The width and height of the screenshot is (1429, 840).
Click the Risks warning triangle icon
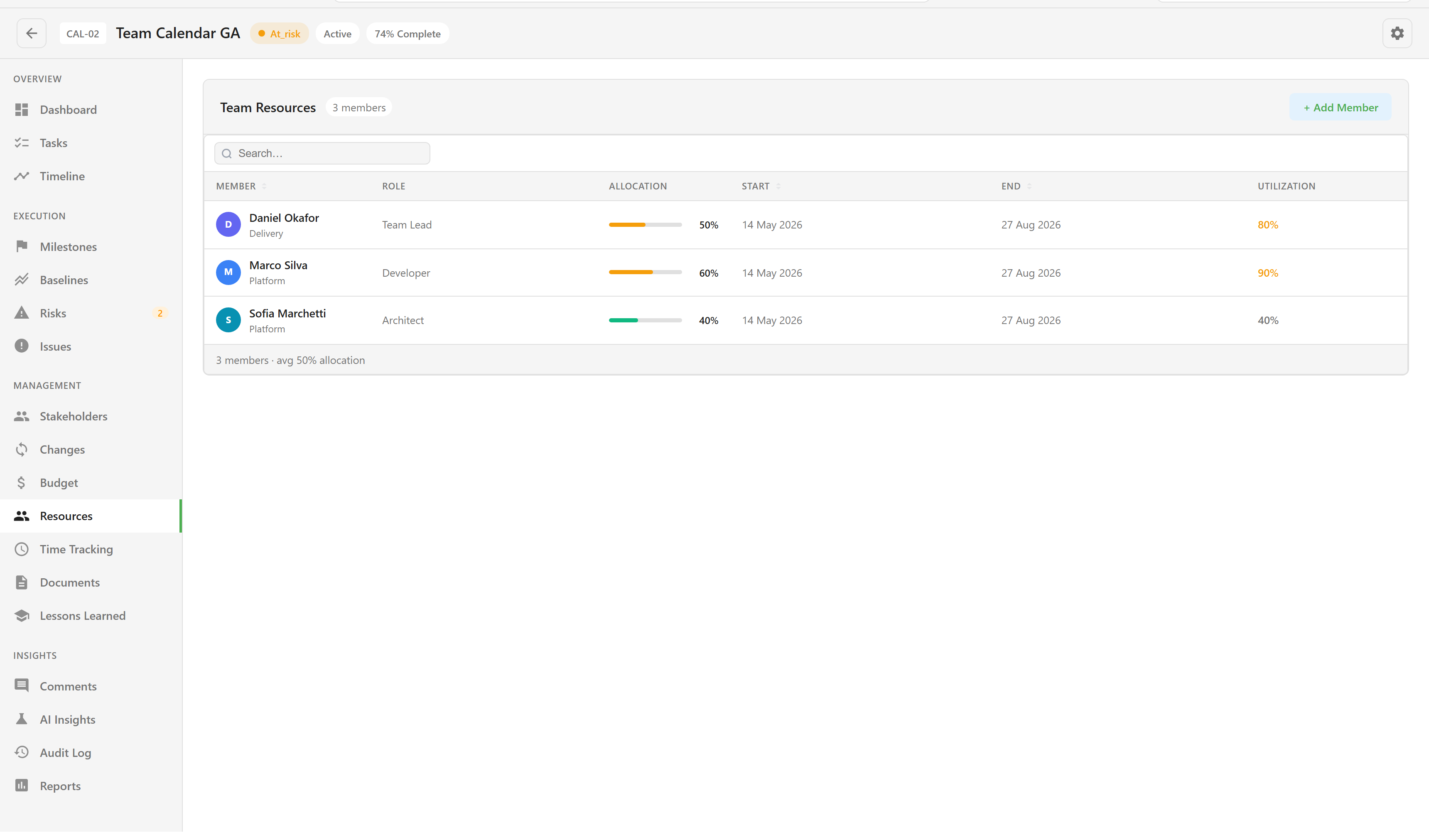pos(22,313)
